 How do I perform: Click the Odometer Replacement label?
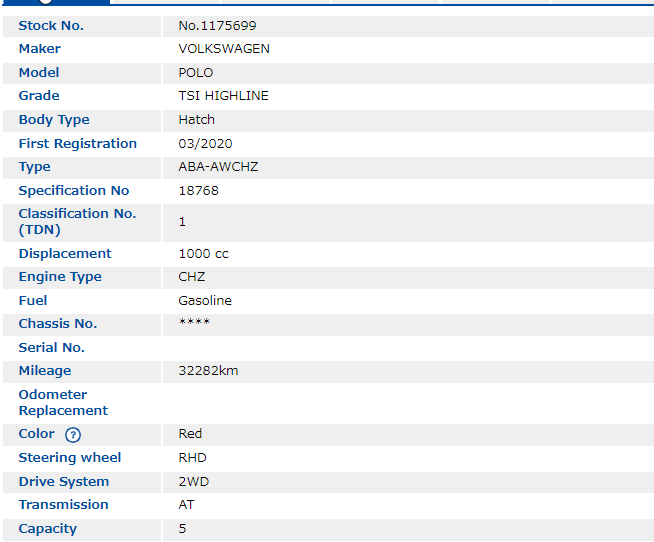click(x=63, y=403)
